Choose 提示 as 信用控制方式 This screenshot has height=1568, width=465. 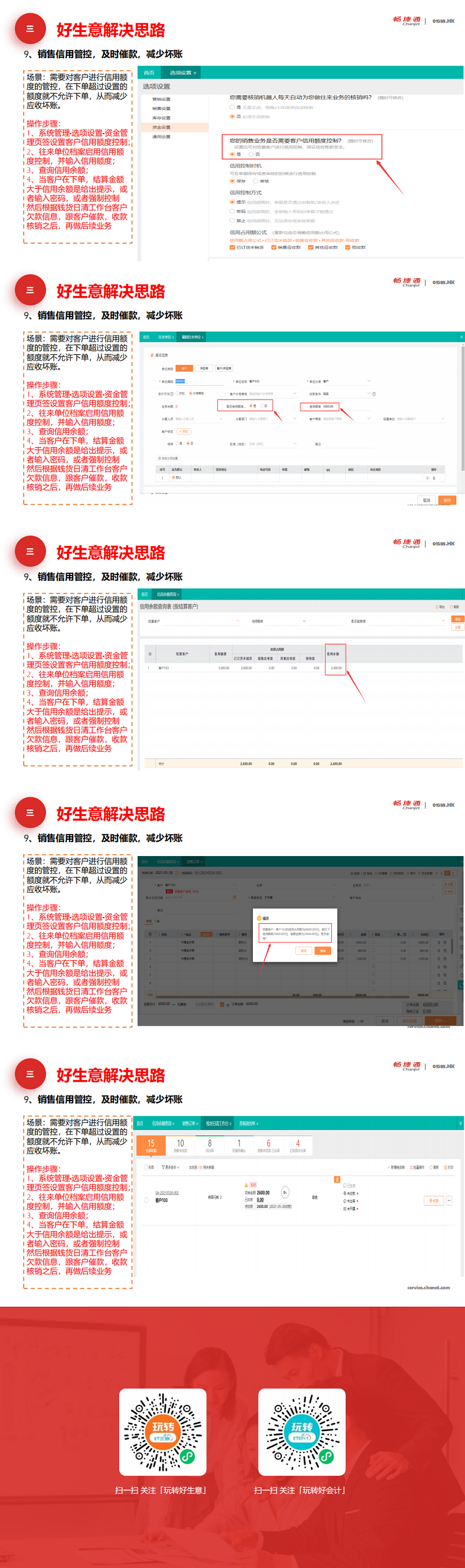[x=232, y=202]
